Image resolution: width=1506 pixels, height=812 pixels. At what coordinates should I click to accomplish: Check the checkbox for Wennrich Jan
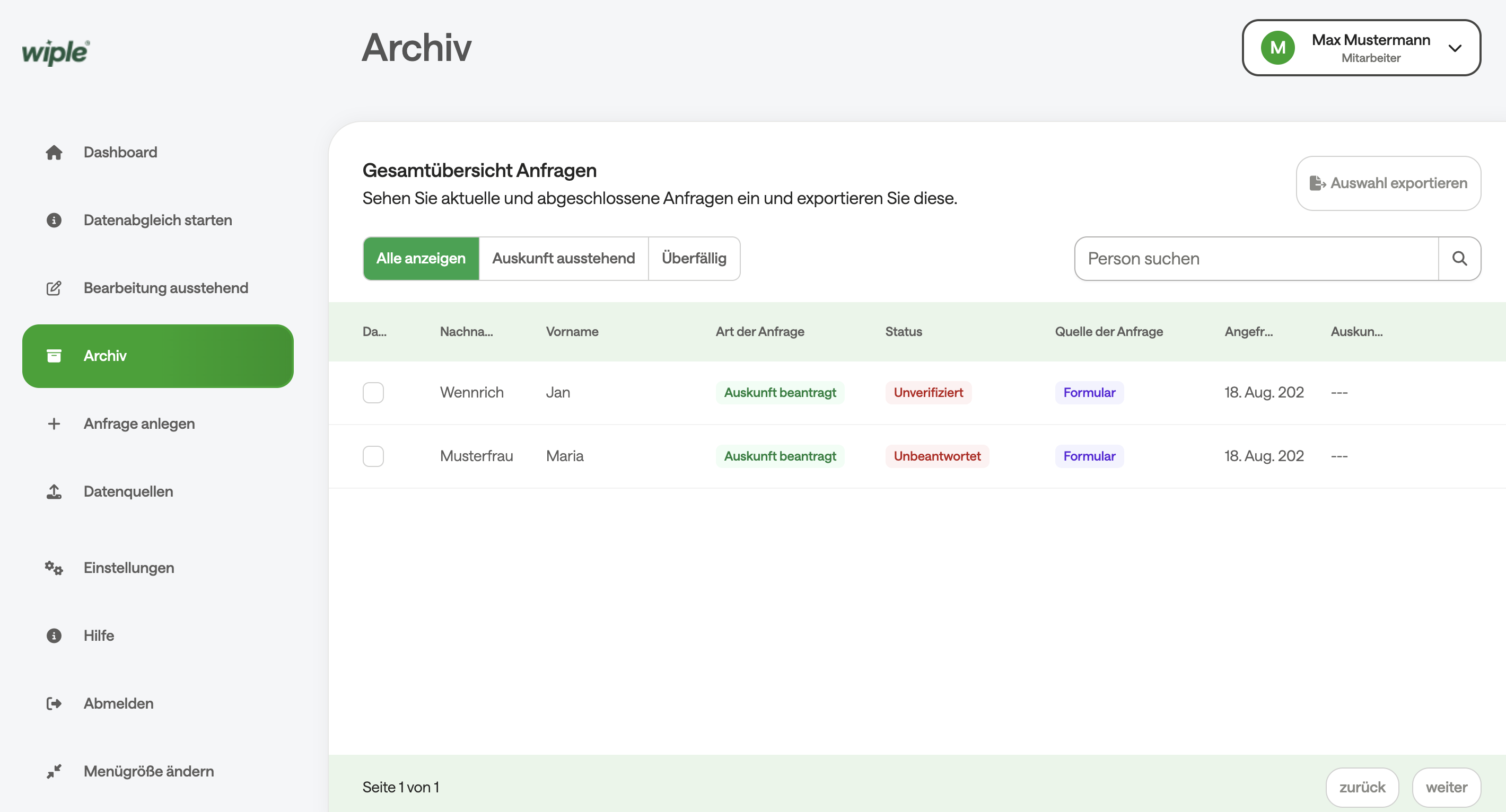click(x=373, y=393)
